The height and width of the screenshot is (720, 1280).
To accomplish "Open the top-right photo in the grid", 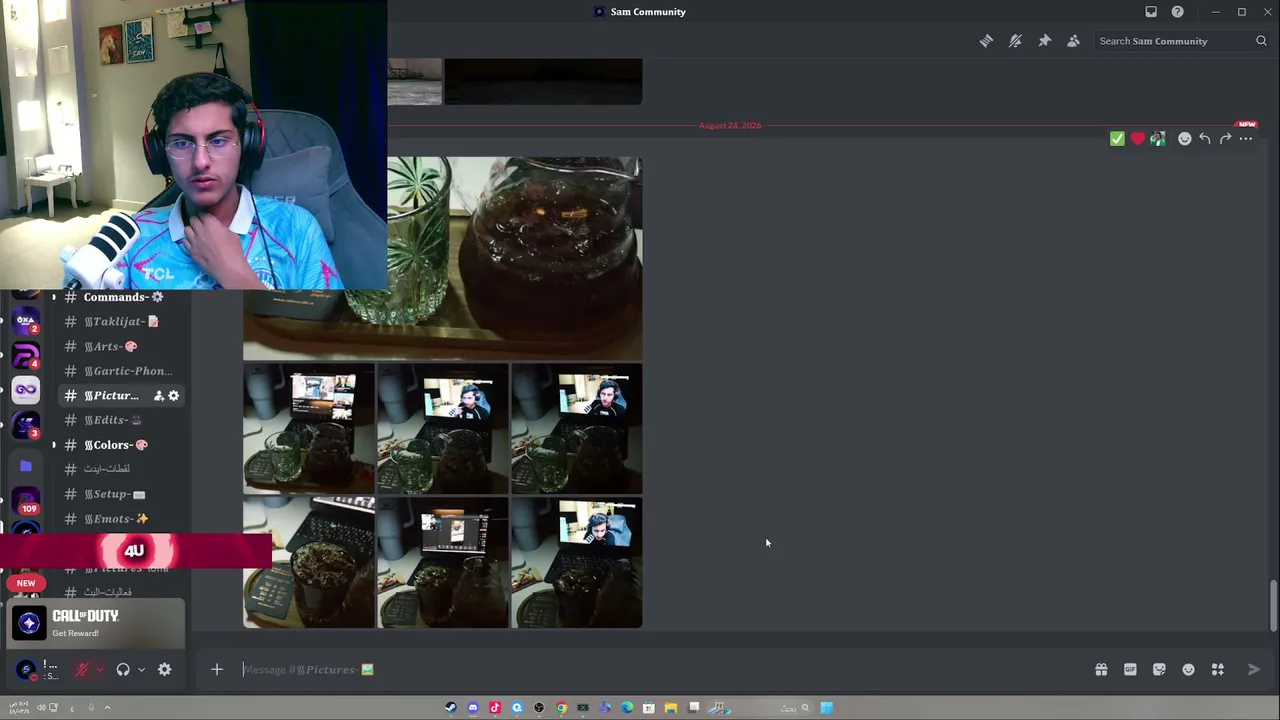I will coord(577,429).
